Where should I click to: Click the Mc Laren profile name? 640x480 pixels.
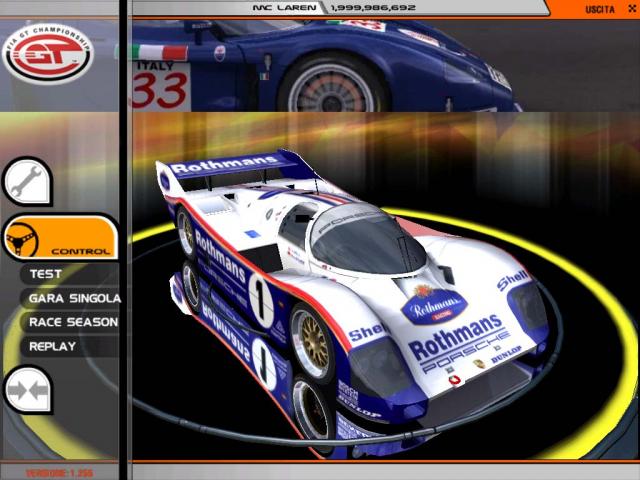284,8
